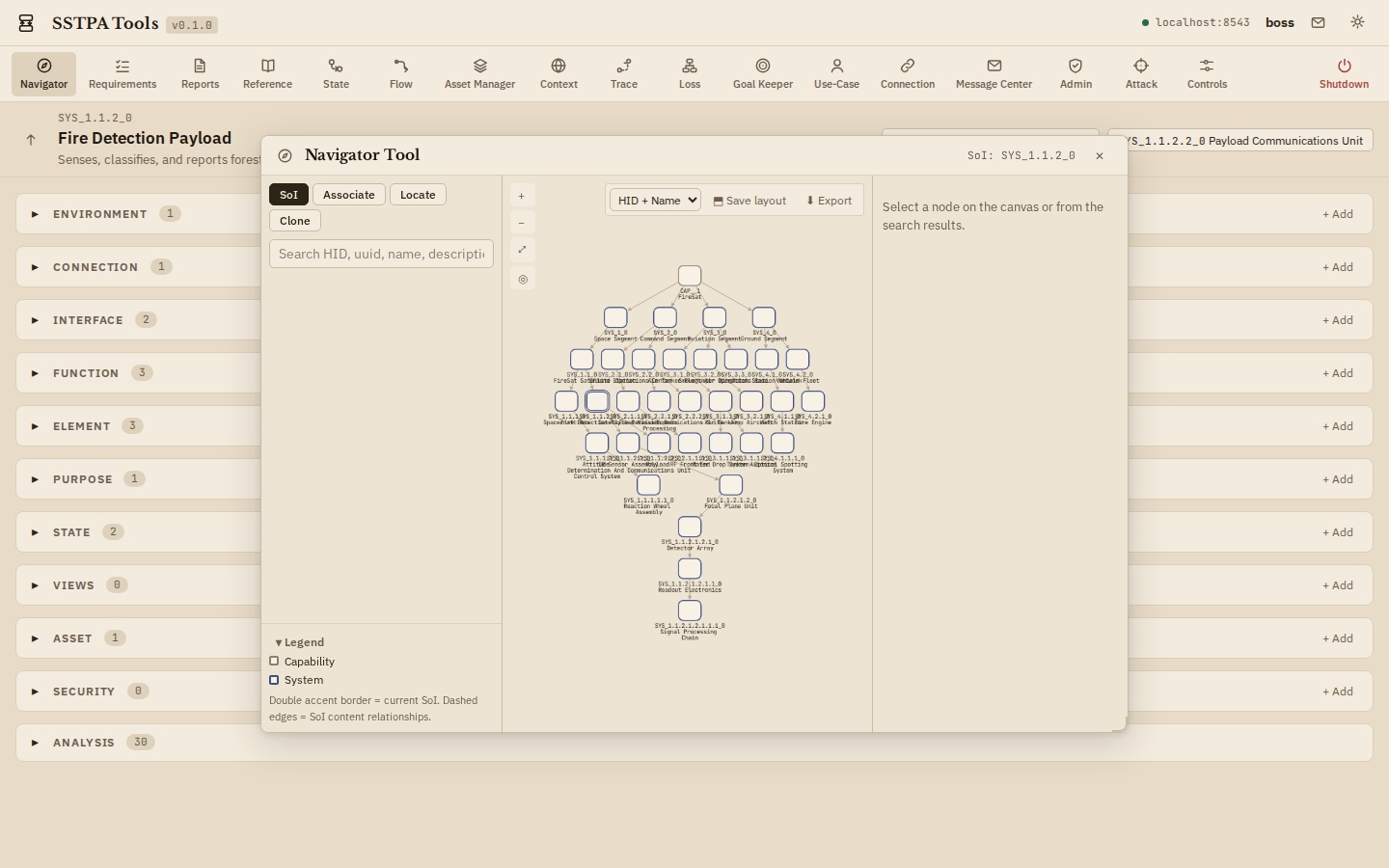Viewport: 1389px width, 868px height.
Task: Zoom out on the navigator canvas
Action: point(522,223)
